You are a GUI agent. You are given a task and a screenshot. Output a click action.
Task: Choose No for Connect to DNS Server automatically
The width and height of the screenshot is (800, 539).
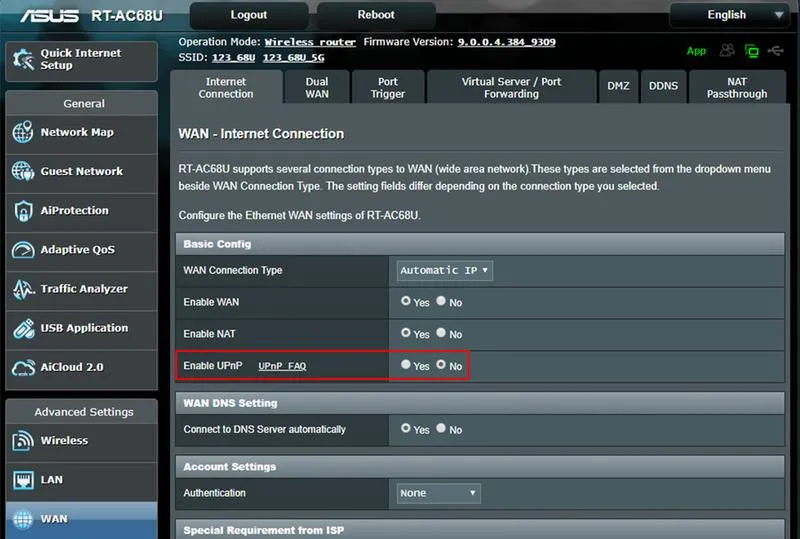click(441, 428)
